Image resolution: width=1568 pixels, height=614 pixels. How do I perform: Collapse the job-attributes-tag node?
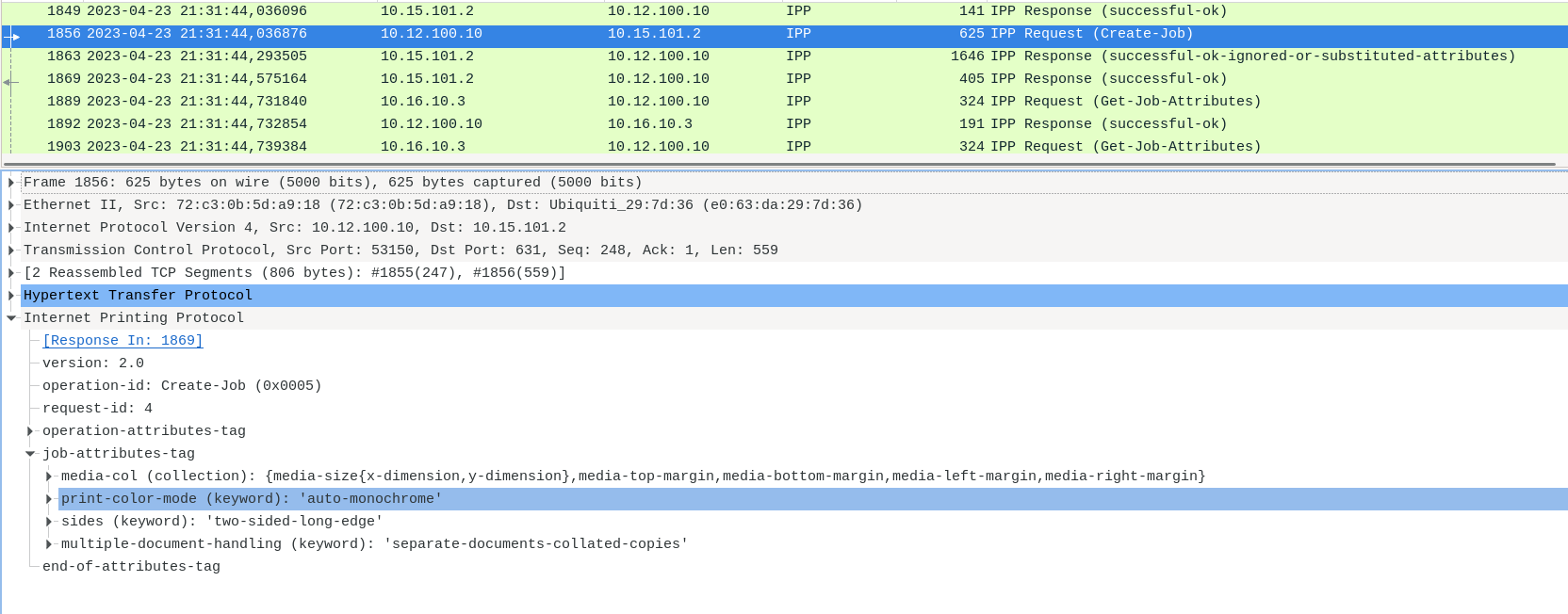point(30,453)
